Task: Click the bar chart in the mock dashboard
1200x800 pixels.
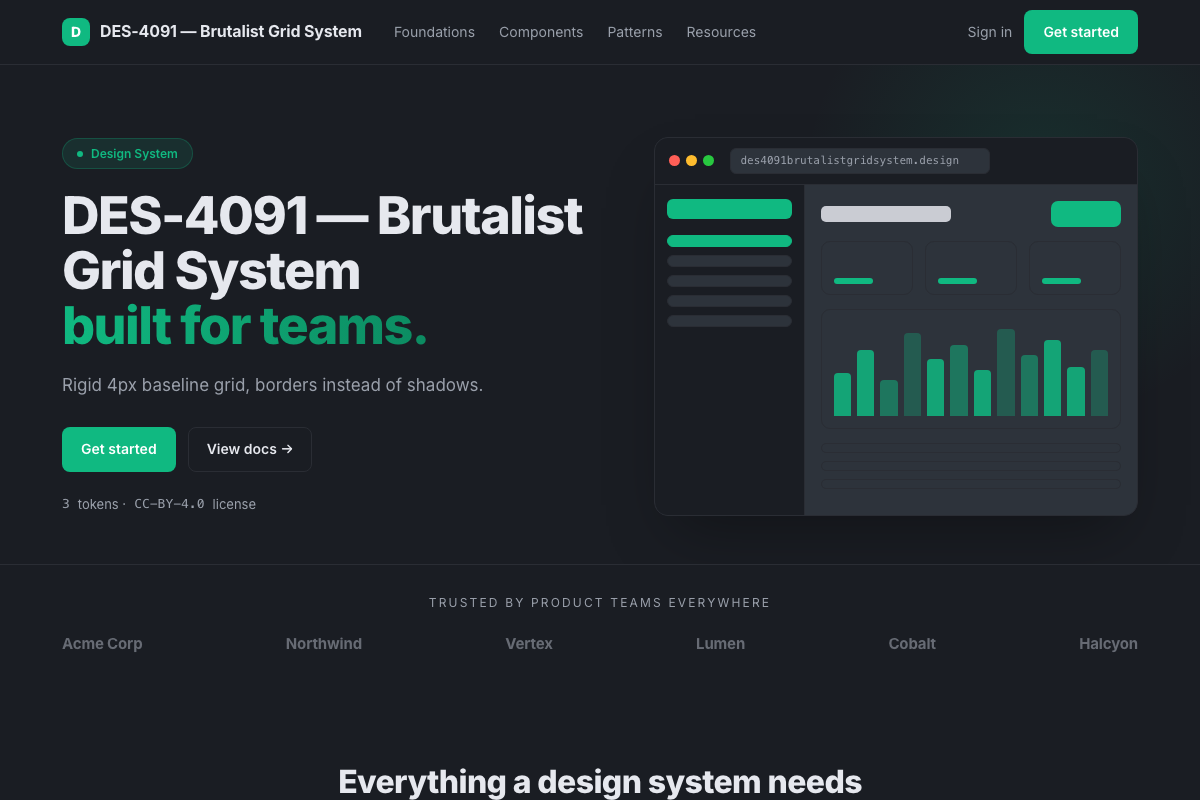Action: point(971,369)
